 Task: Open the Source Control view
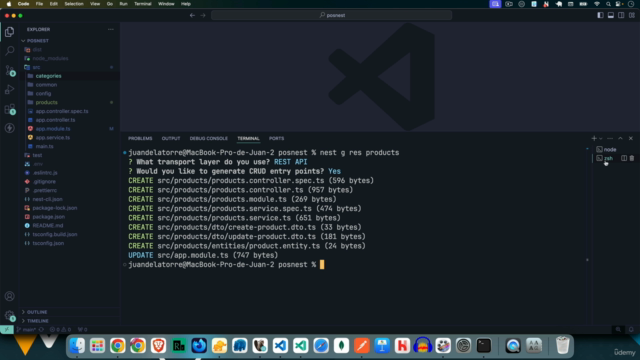coord(9,70)
